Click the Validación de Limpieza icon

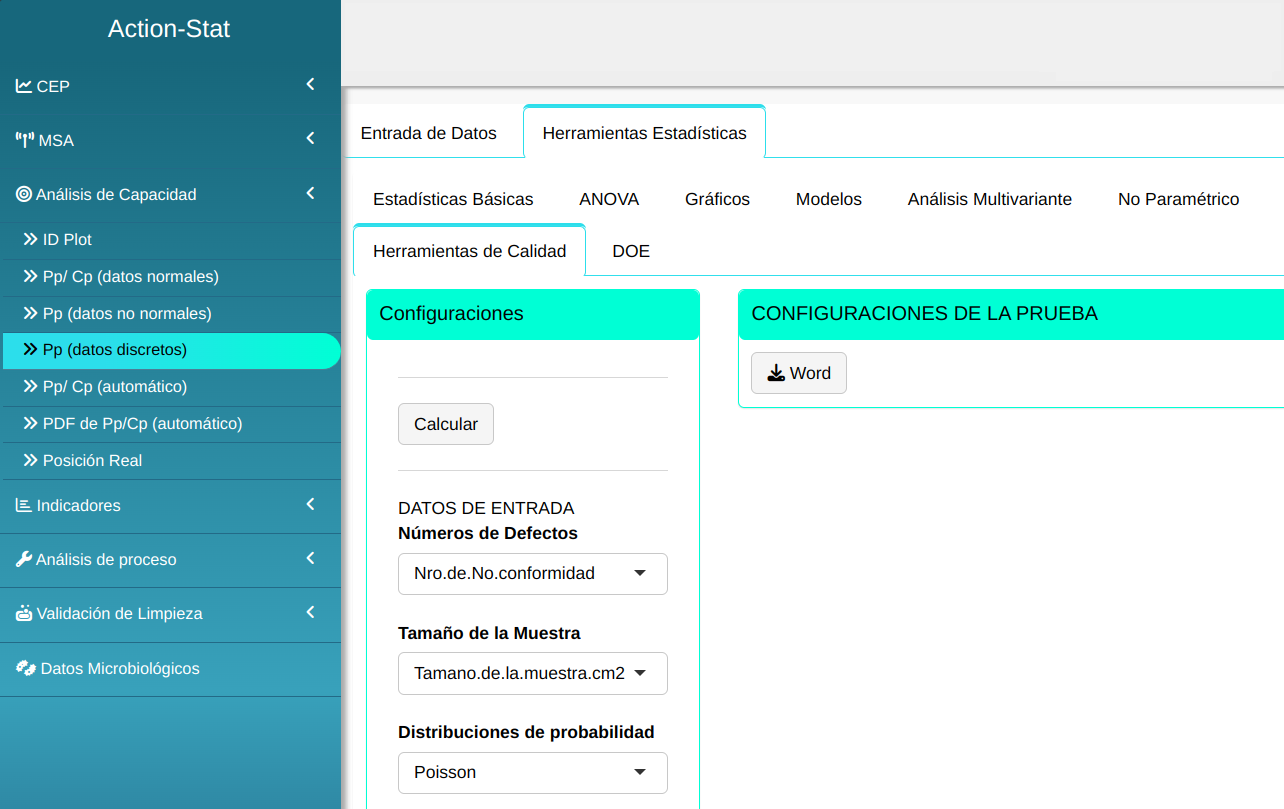click(24, 613)
